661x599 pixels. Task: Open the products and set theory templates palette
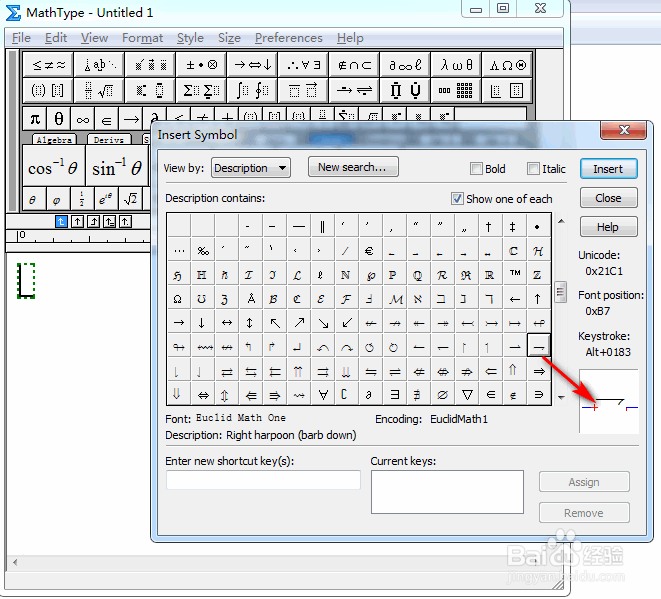pos(405,90)
